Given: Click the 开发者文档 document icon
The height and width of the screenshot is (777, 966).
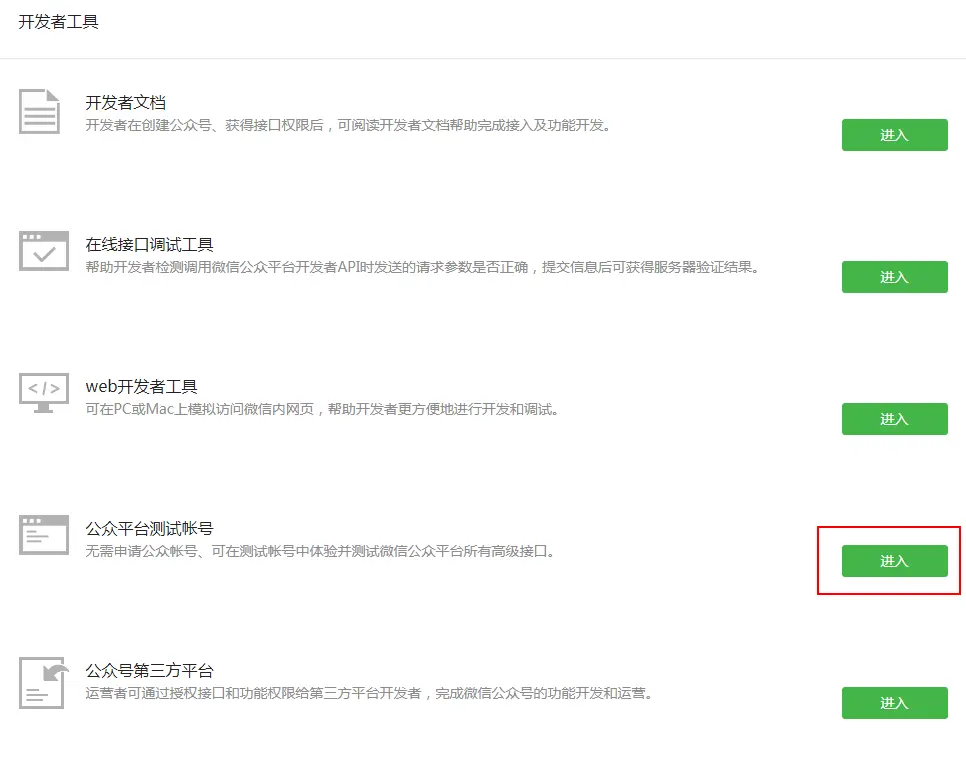Looking at the screenshot, I should pyautogui.click(x=39, y=110).
